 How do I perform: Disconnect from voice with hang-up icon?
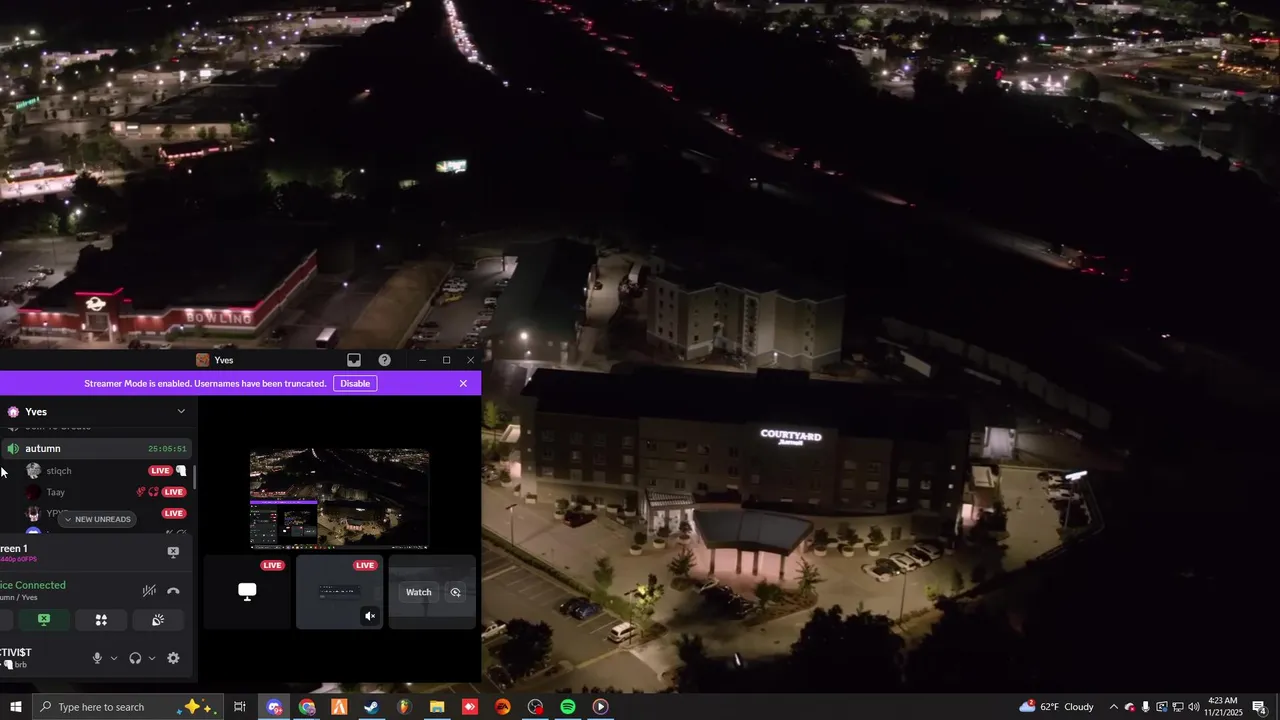tap(173, 591)
